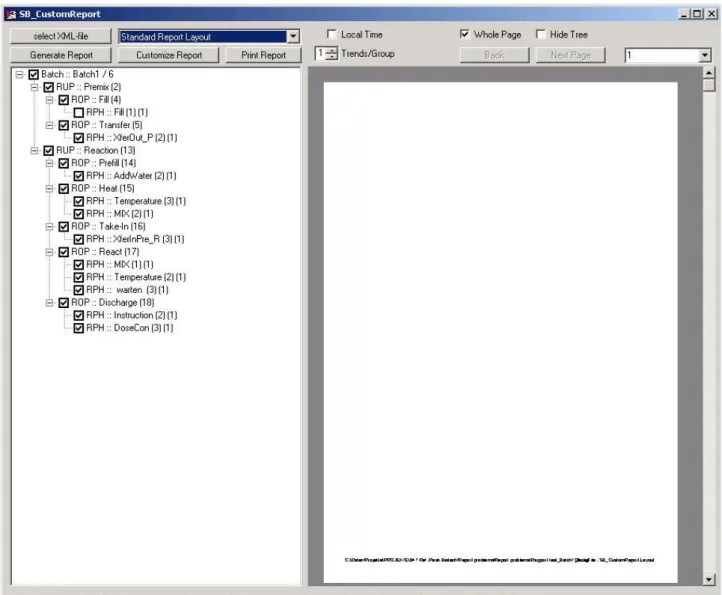
Task: Toggle the RUP :: Reaction (13) checkbox
Action: [49, 151]
